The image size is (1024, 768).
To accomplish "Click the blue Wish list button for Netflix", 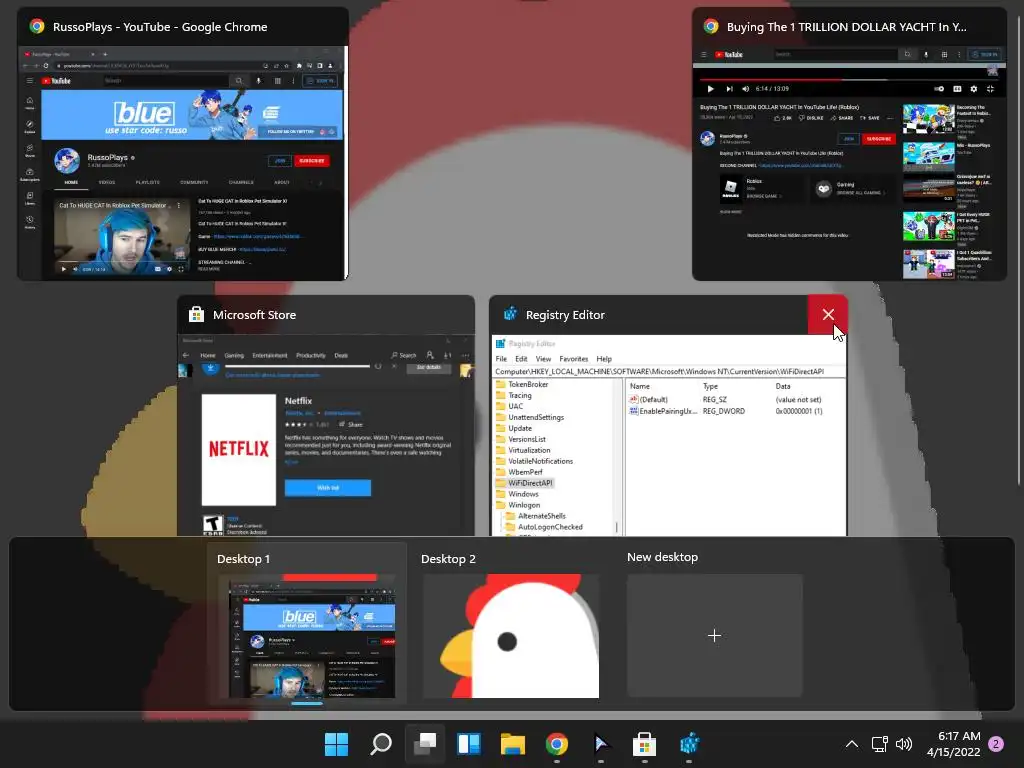I will [328, 488].
